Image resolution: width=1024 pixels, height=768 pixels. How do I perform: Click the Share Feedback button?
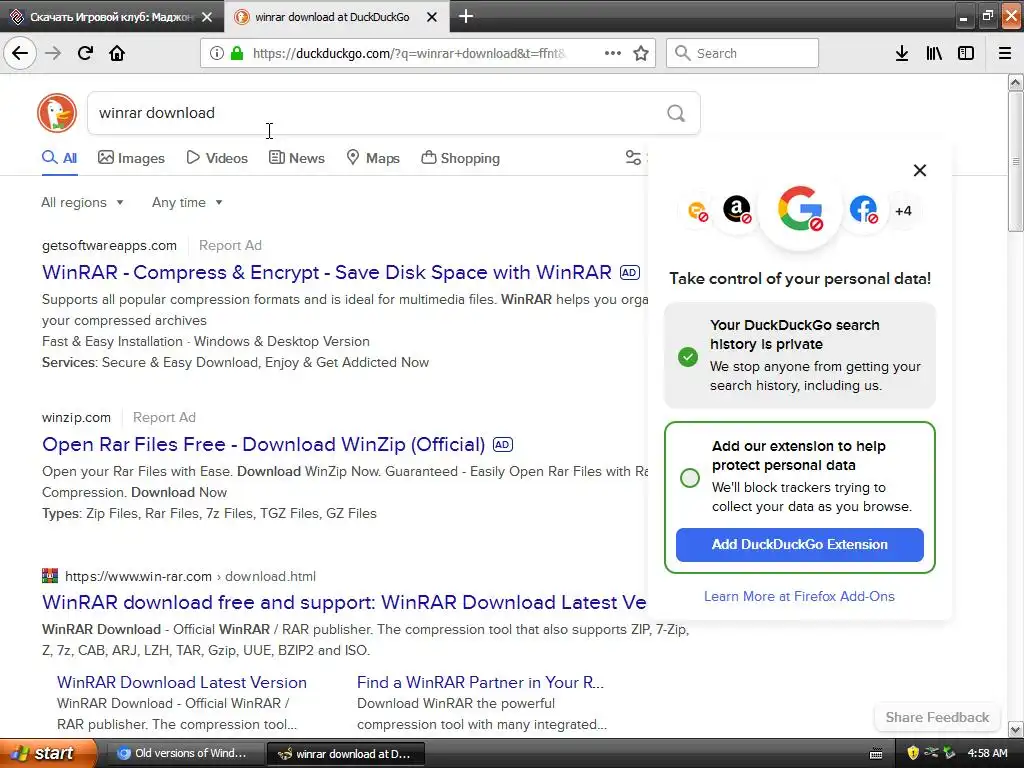tap(937, 717)
